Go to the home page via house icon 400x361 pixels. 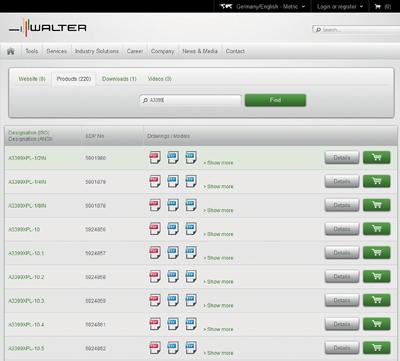[x=11, y=51]
